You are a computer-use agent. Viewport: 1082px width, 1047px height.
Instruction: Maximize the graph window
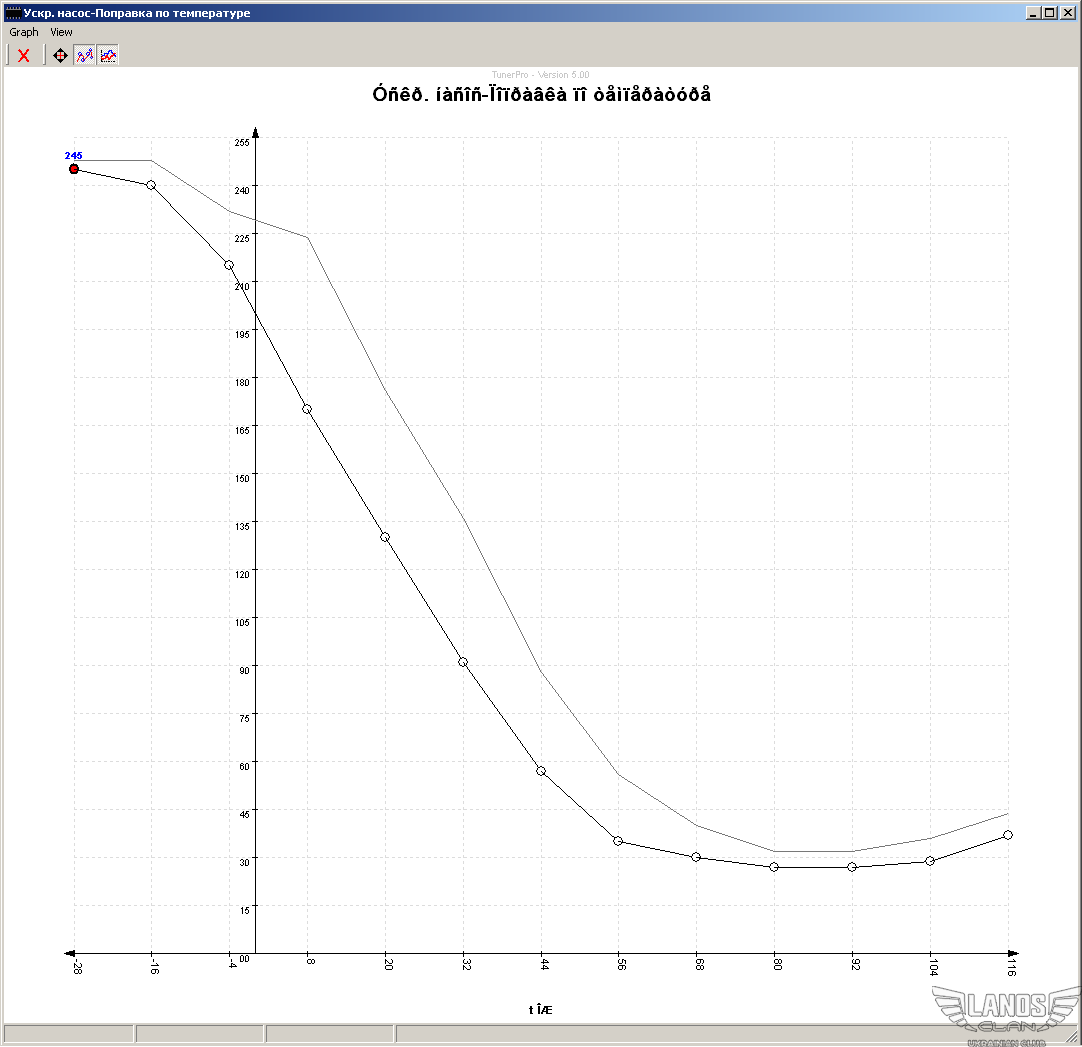1049,13
